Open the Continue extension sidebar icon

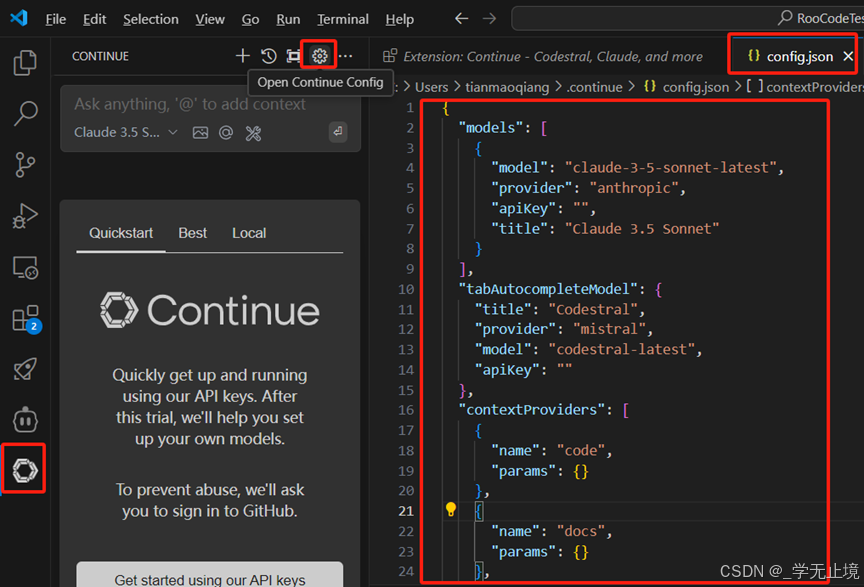click(25, 470)
